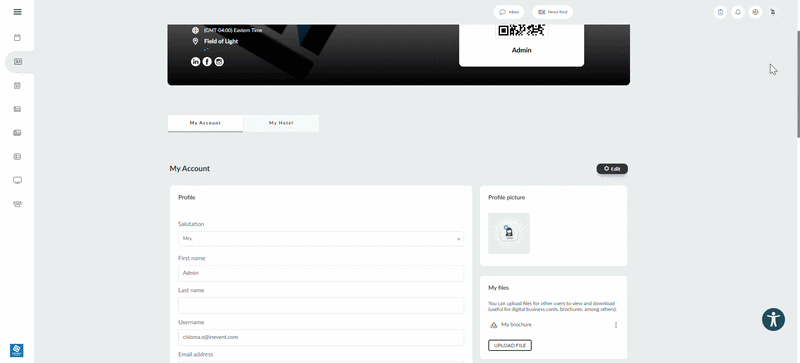Click the UPLOAD FILE button

510,346
